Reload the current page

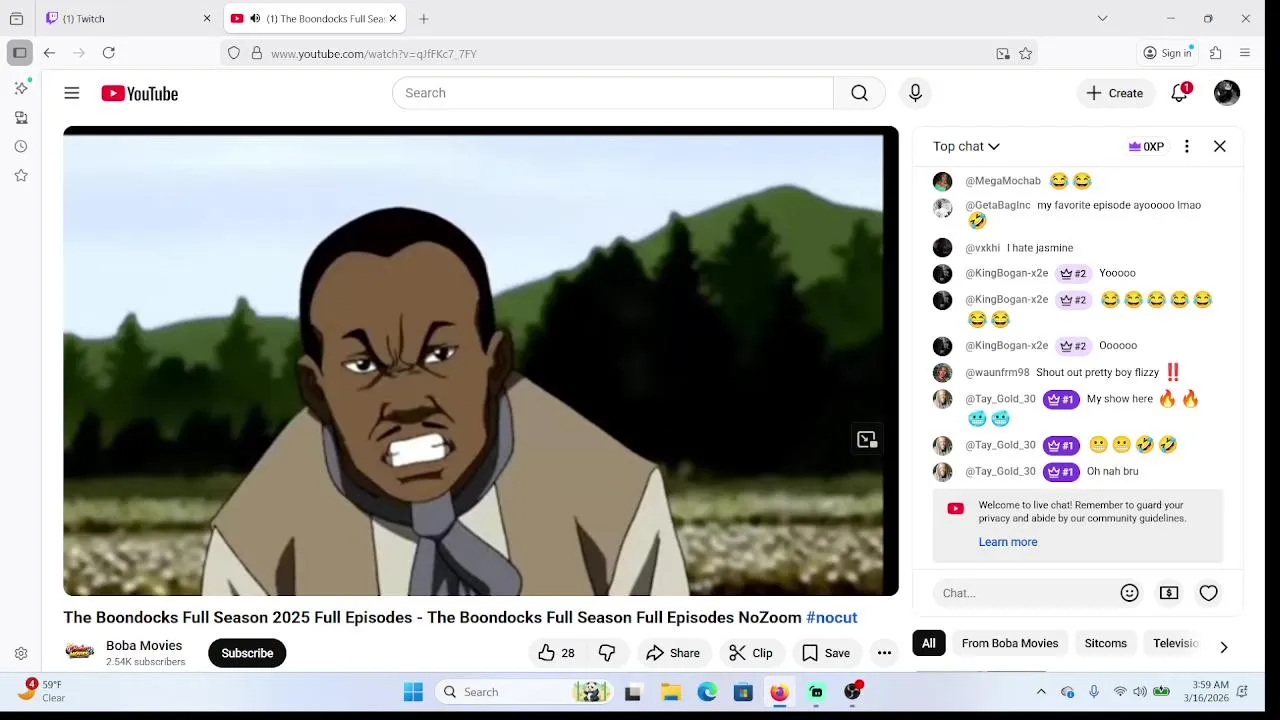[109, 53]
